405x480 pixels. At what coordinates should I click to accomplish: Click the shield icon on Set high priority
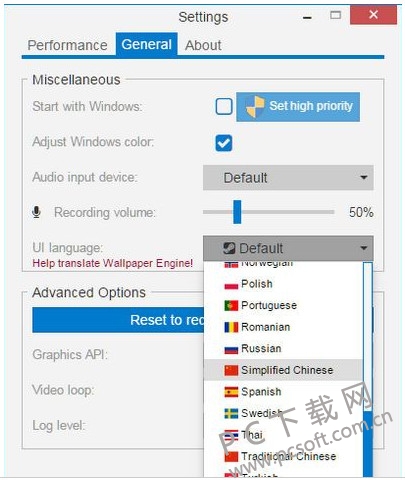255,107
